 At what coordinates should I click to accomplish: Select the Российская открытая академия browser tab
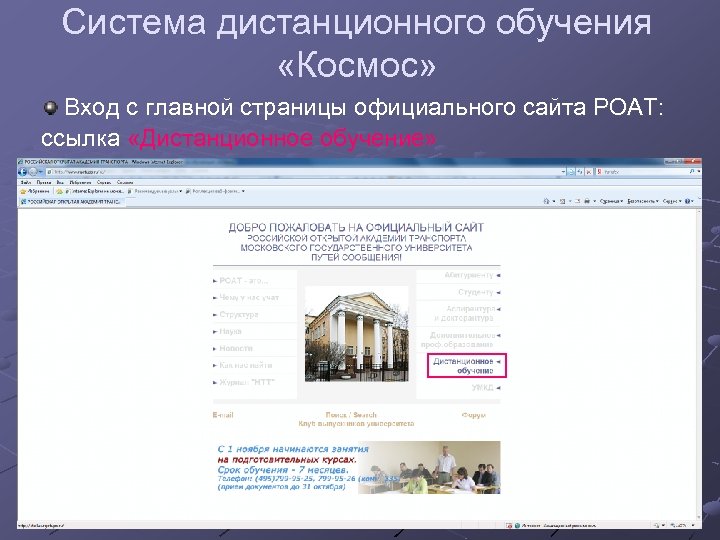[x=71, y=202]
